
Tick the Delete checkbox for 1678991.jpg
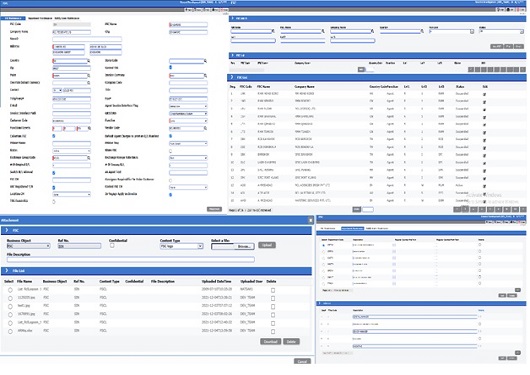[x=273, y=315]
